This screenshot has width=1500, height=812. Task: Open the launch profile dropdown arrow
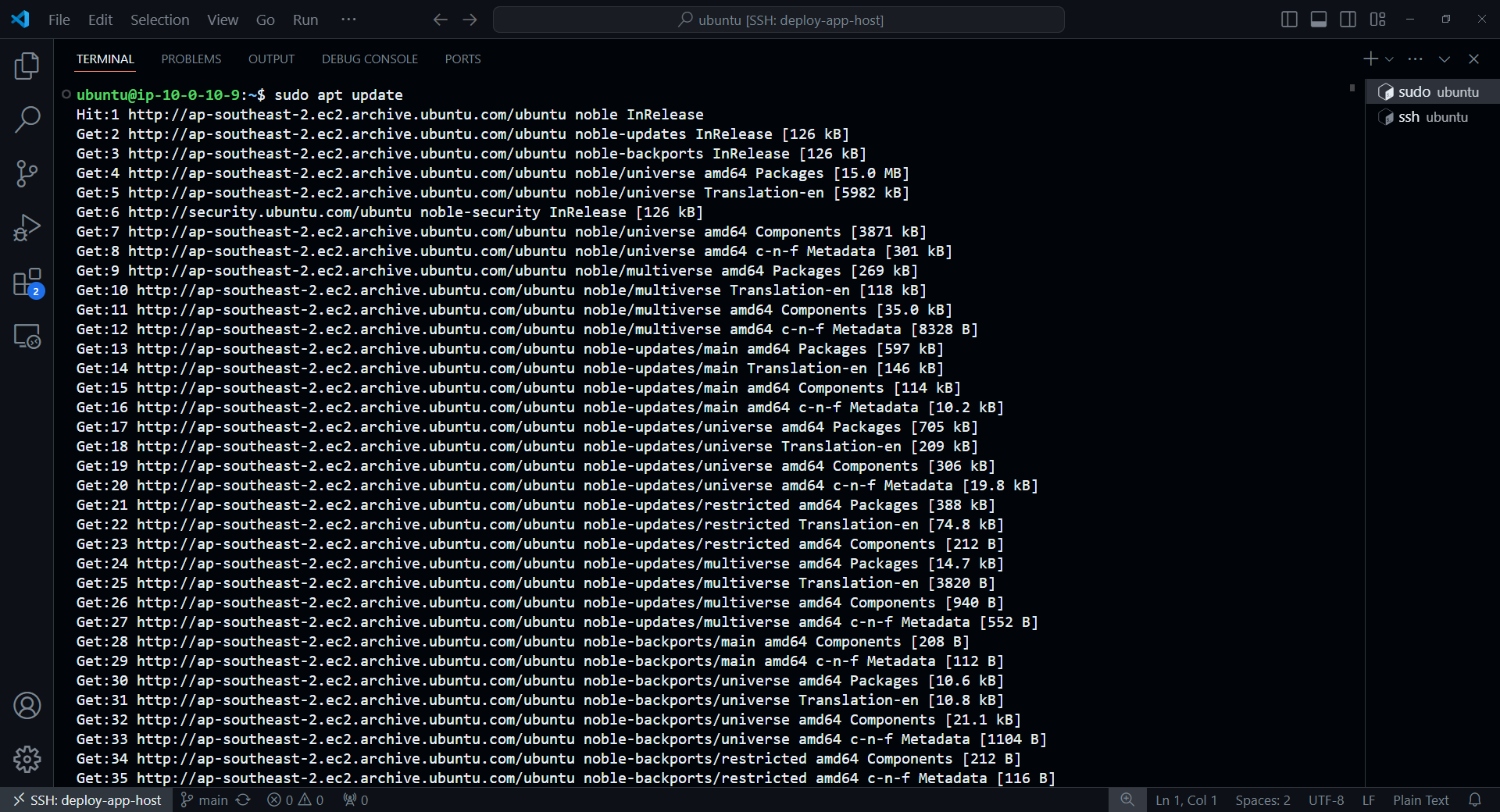(1389, 59)
